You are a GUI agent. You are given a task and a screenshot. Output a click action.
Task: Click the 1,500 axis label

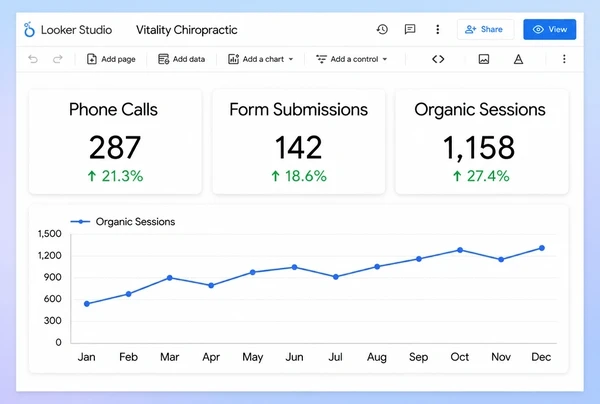(x=49, y=234)
